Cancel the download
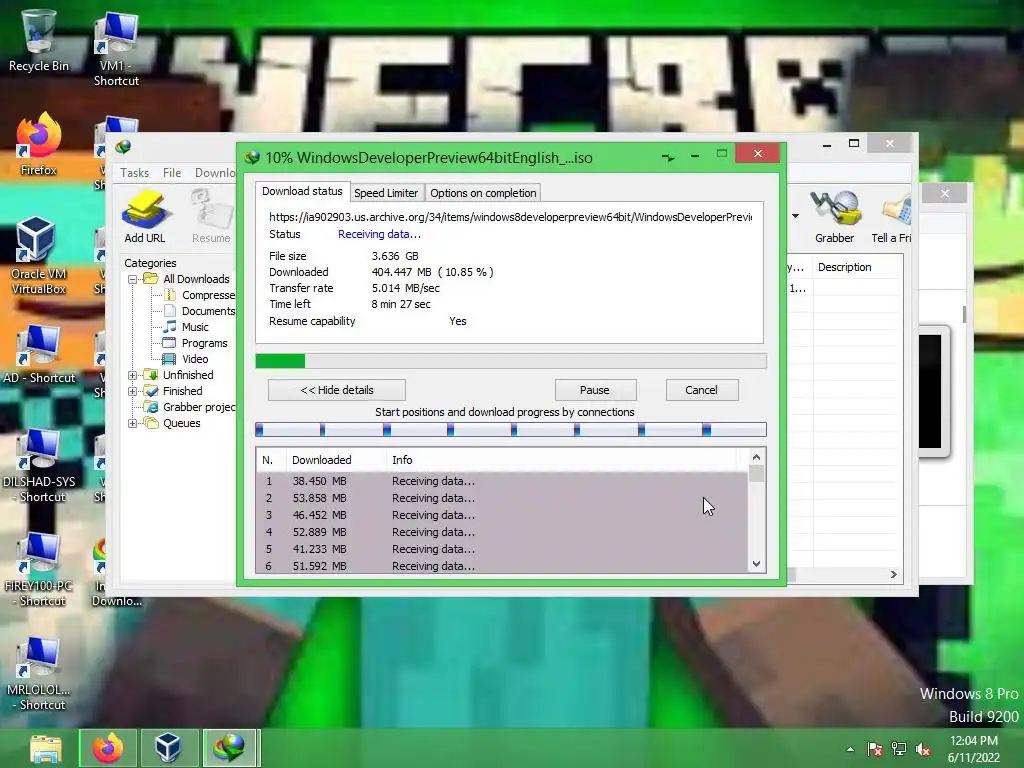 pos(701,390)
